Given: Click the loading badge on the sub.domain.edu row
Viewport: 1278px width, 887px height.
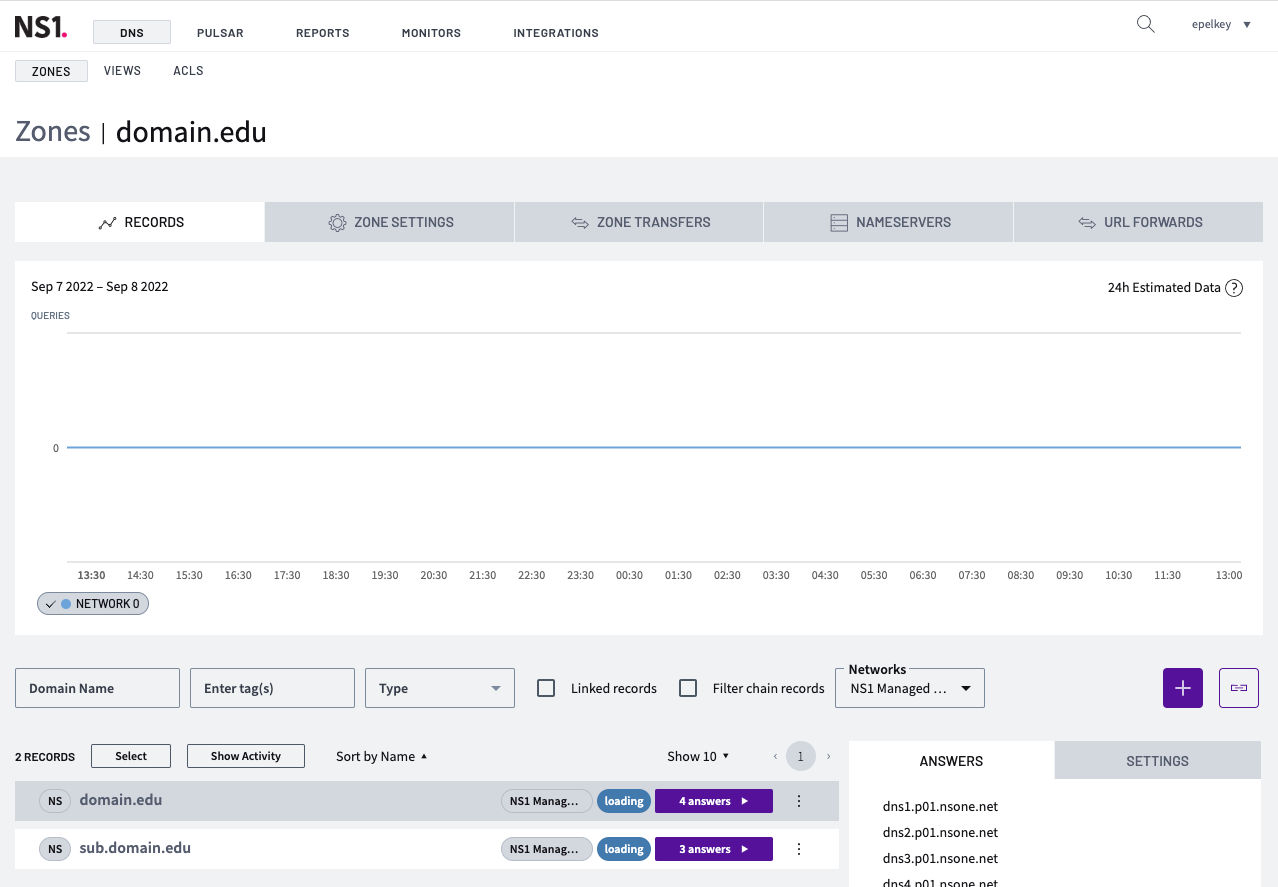Looking at the screenshot, I should click(x=624, y=849).
